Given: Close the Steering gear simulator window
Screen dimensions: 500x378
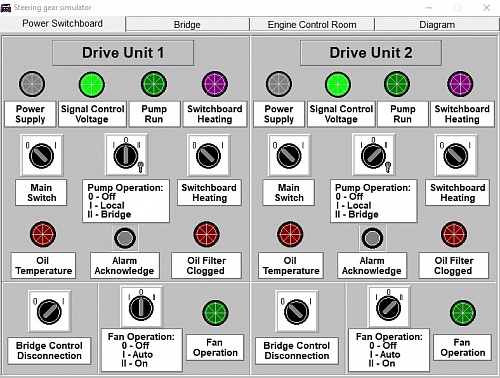Looking at the screenshot, I should click(x=487, y=7).
